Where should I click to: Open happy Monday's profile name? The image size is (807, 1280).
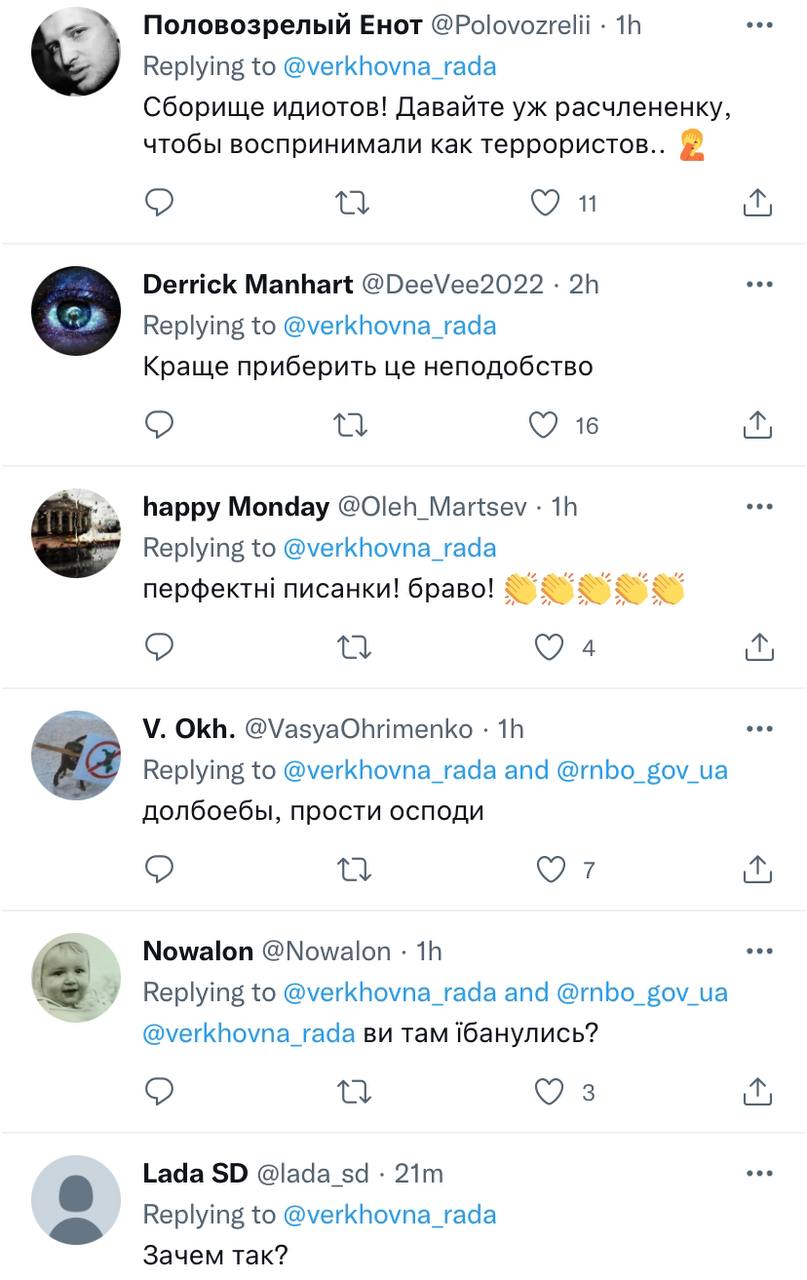click(x=236, y=507)
